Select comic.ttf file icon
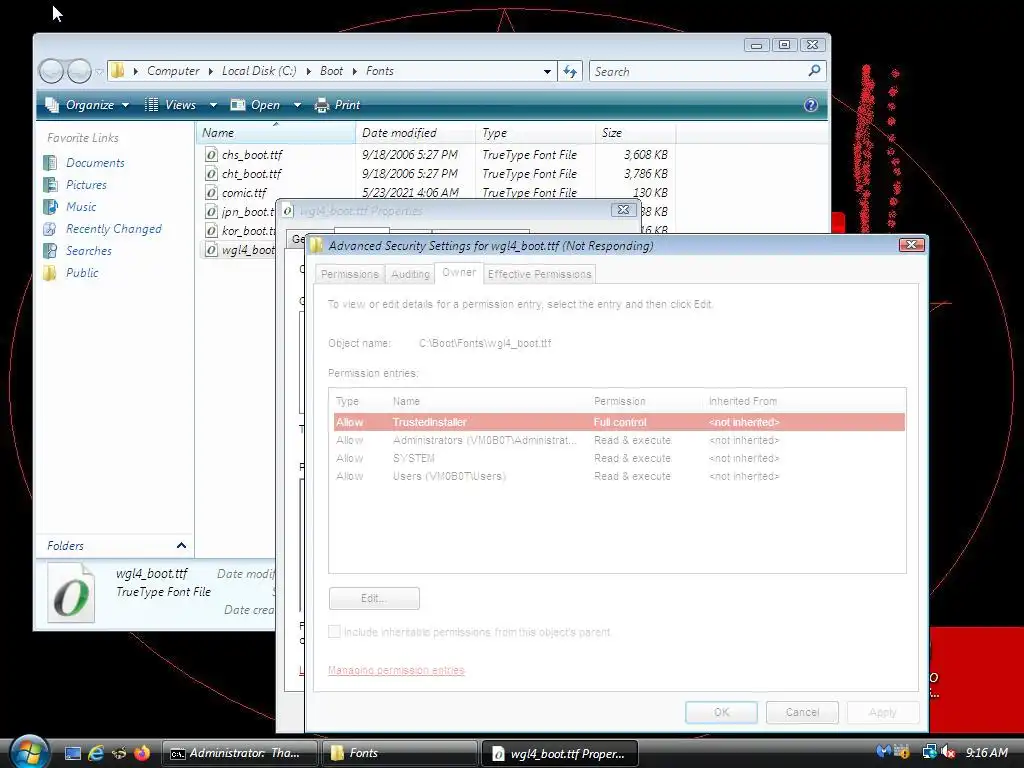Screen dimensions: 1024x768 (211, 193)
